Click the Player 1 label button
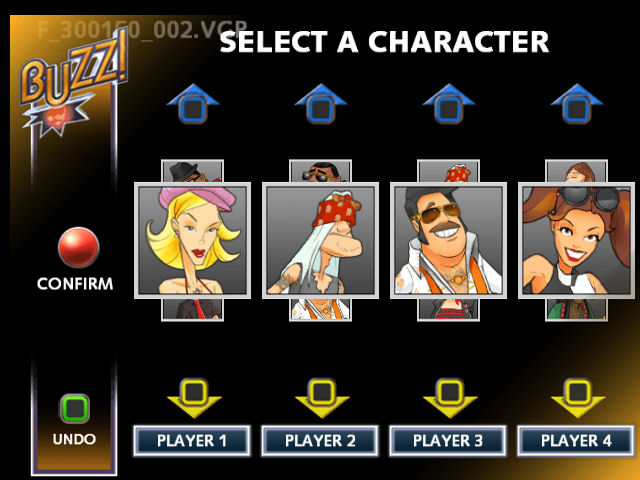The height and width of the screenshot is (480, 640). 192,441
